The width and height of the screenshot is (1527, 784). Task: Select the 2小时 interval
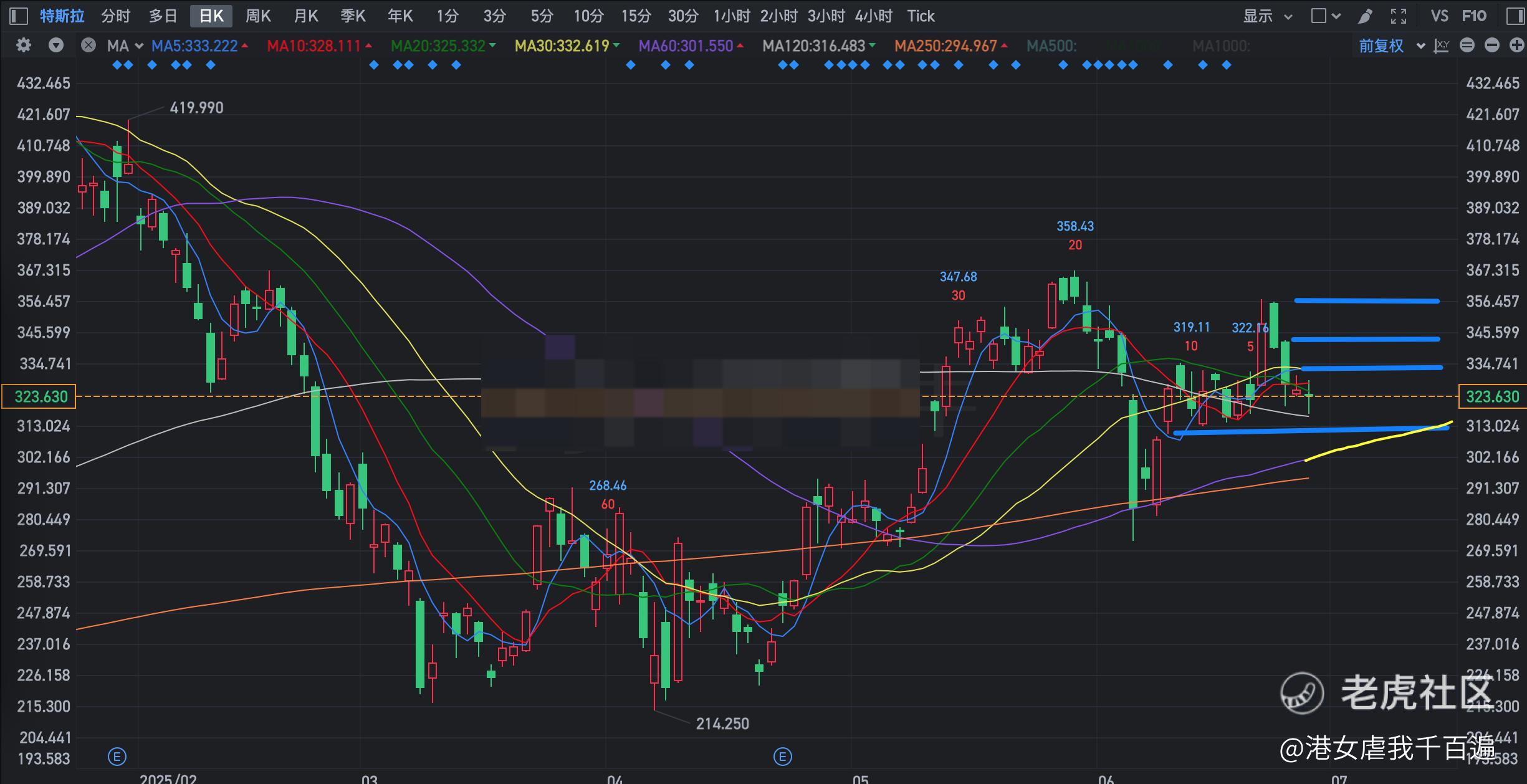779,16
